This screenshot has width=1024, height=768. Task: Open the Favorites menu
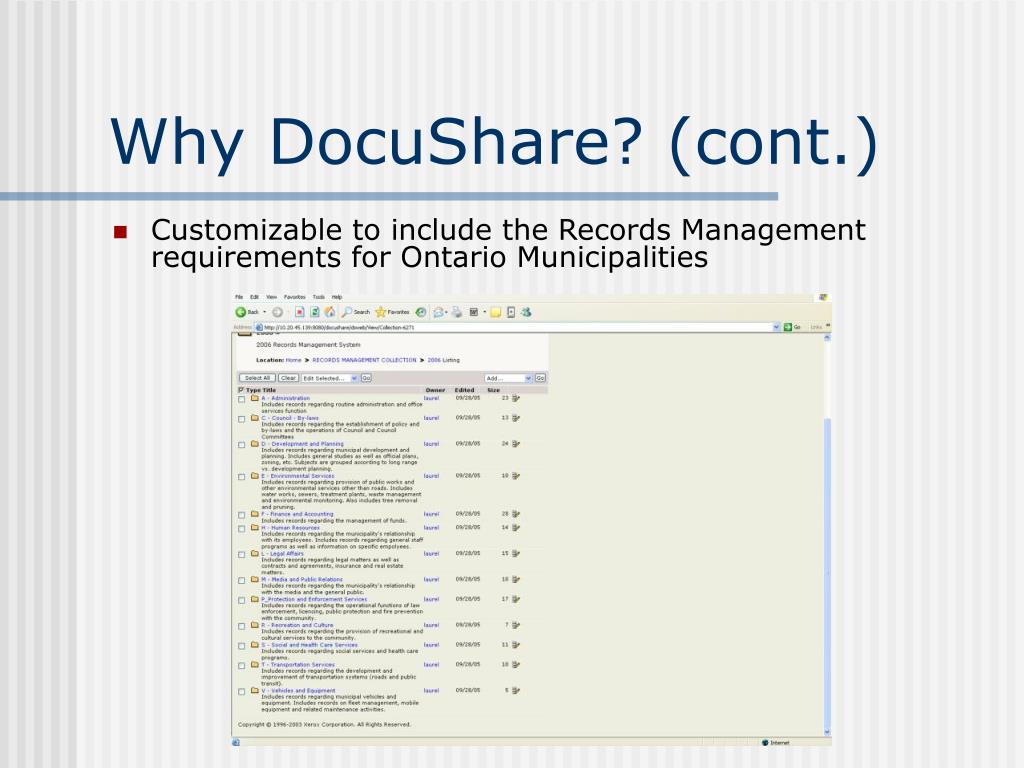tap(295, 297)
